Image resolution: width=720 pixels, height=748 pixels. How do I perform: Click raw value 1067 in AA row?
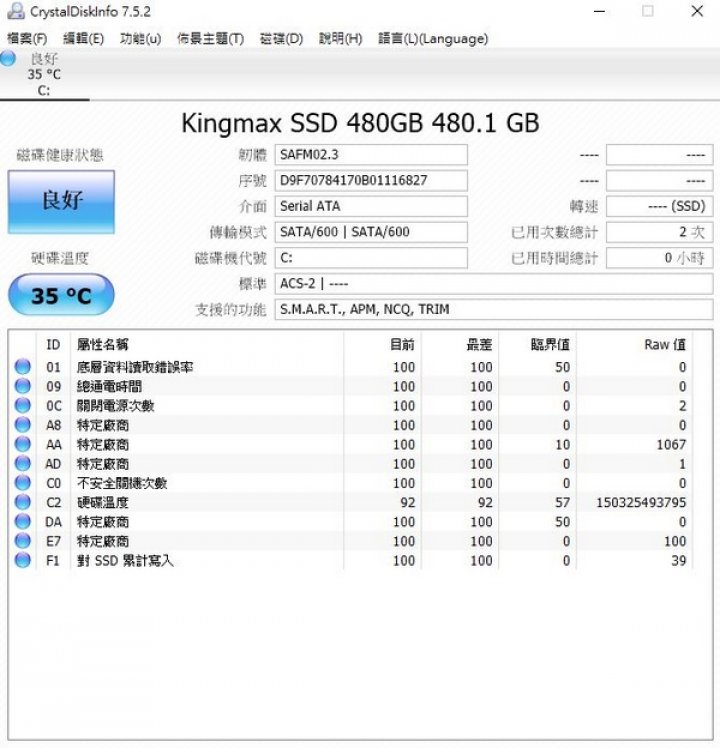tap(671, 445)
